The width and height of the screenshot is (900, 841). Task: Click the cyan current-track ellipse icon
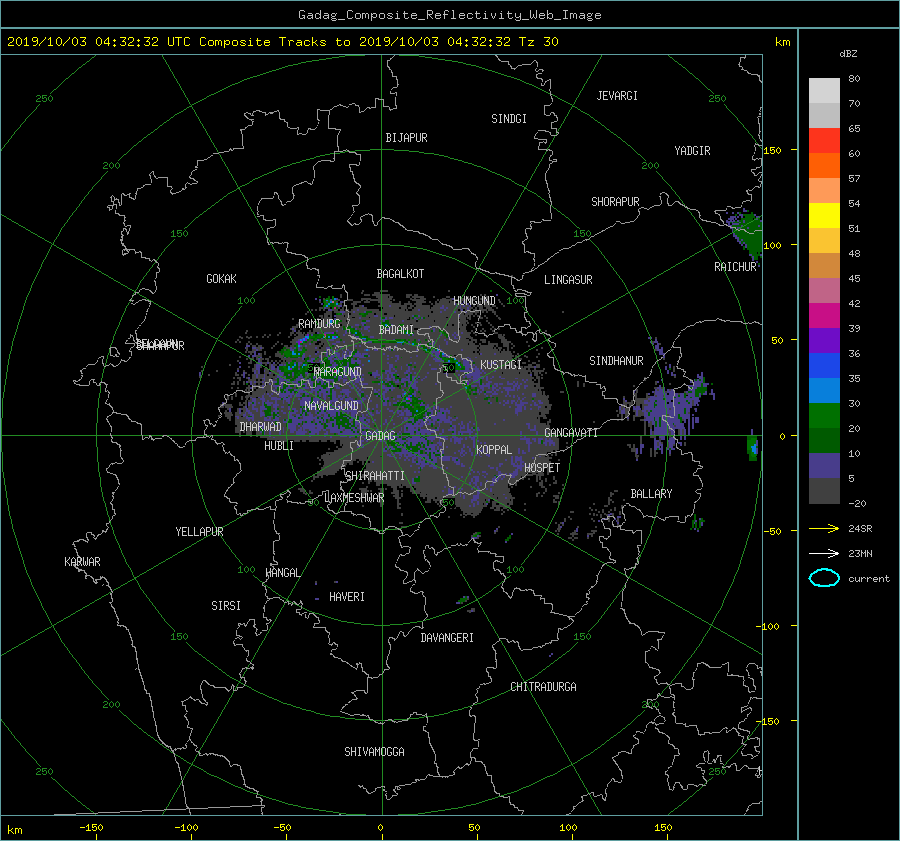click(824, 578)
